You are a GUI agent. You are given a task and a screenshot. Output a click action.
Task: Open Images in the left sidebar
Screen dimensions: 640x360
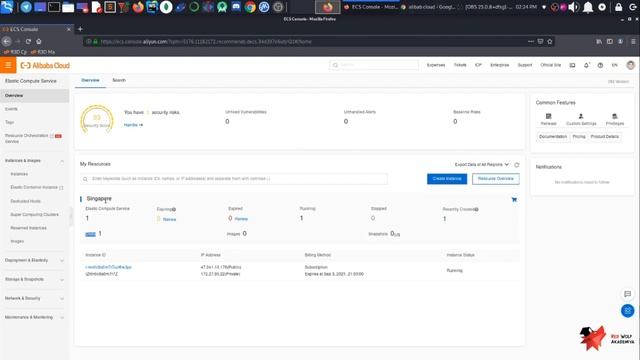(17, 242)
